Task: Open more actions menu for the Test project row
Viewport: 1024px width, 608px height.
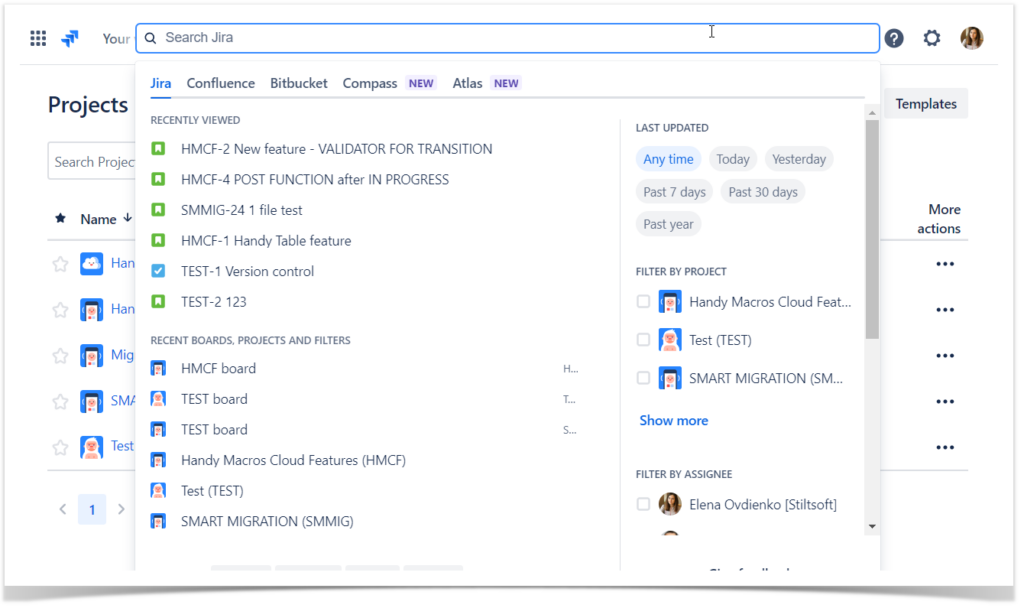Action: click(945, 447)
